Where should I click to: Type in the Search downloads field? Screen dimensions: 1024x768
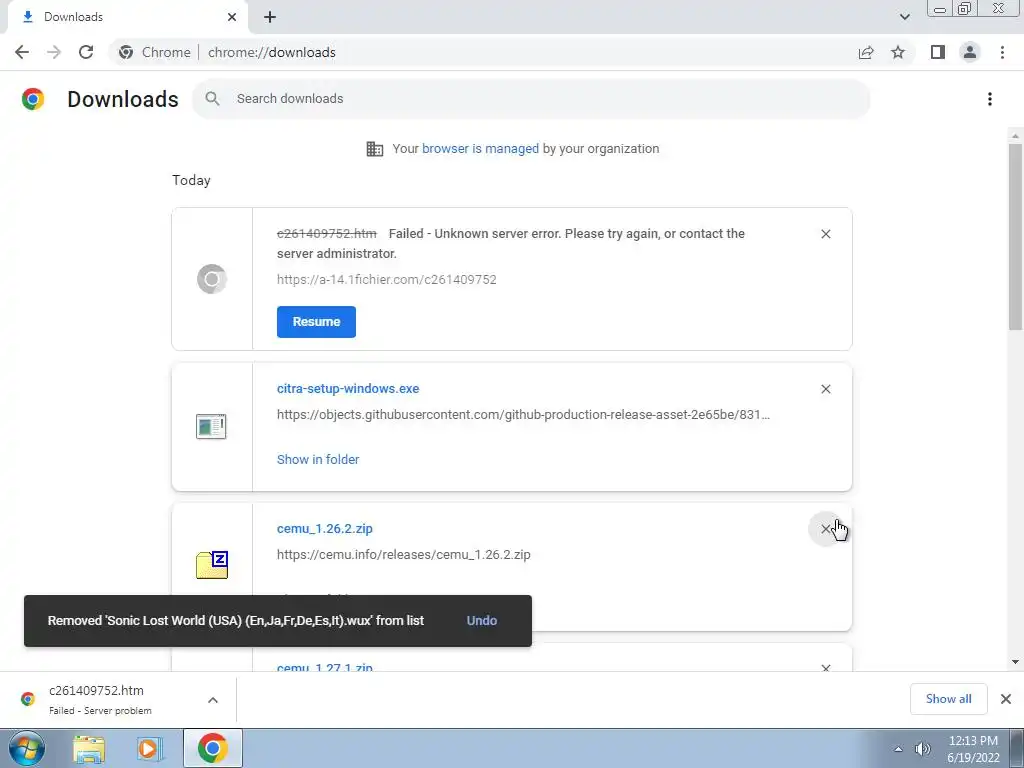click(x=531, y=99)
